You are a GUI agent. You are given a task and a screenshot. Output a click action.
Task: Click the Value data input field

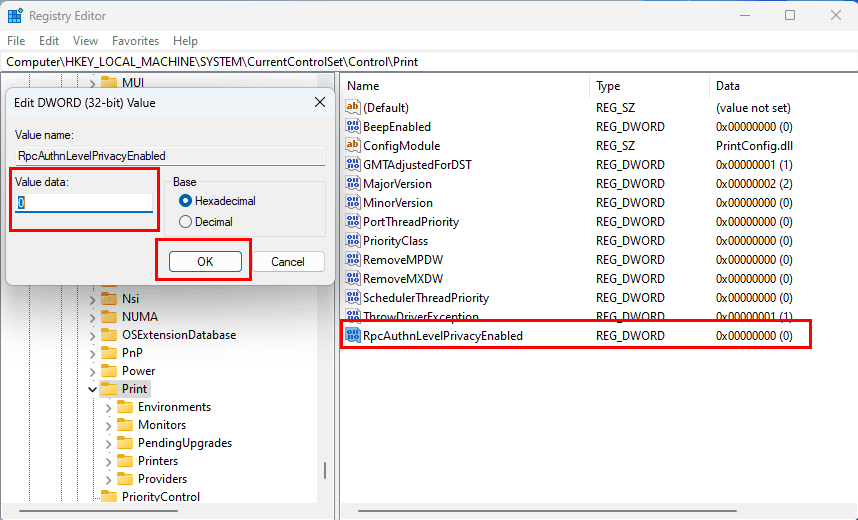[84, 203]
